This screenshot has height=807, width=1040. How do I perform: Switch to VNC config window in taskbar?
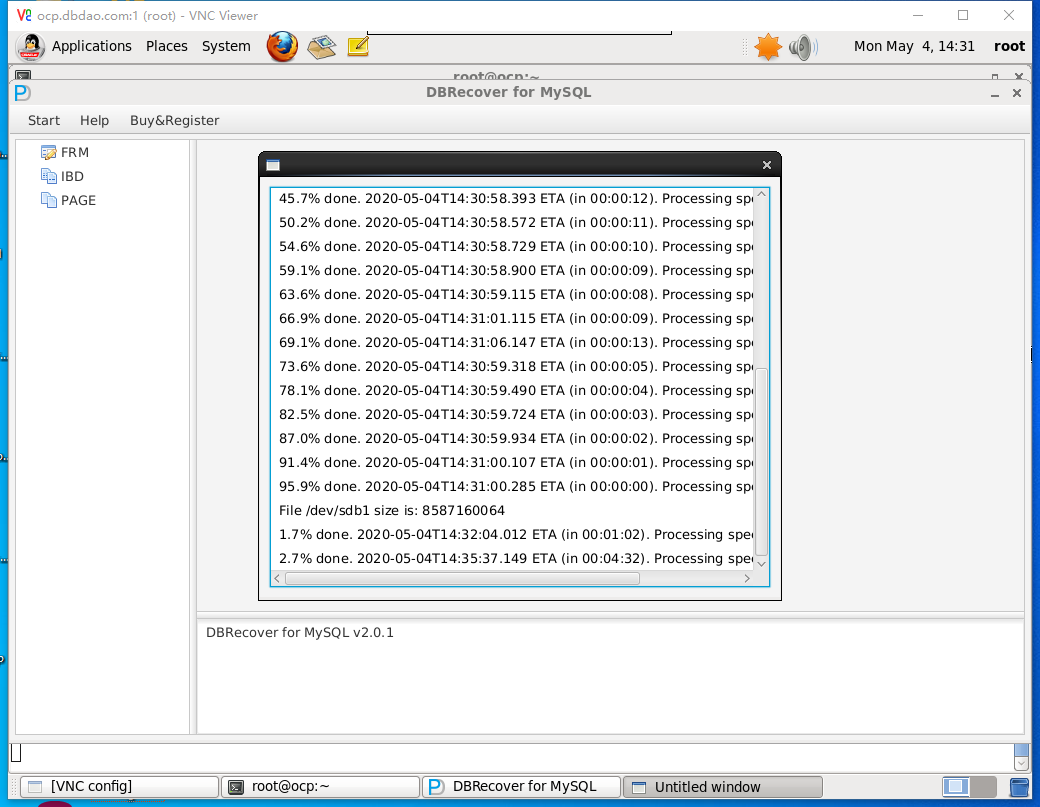118,787
